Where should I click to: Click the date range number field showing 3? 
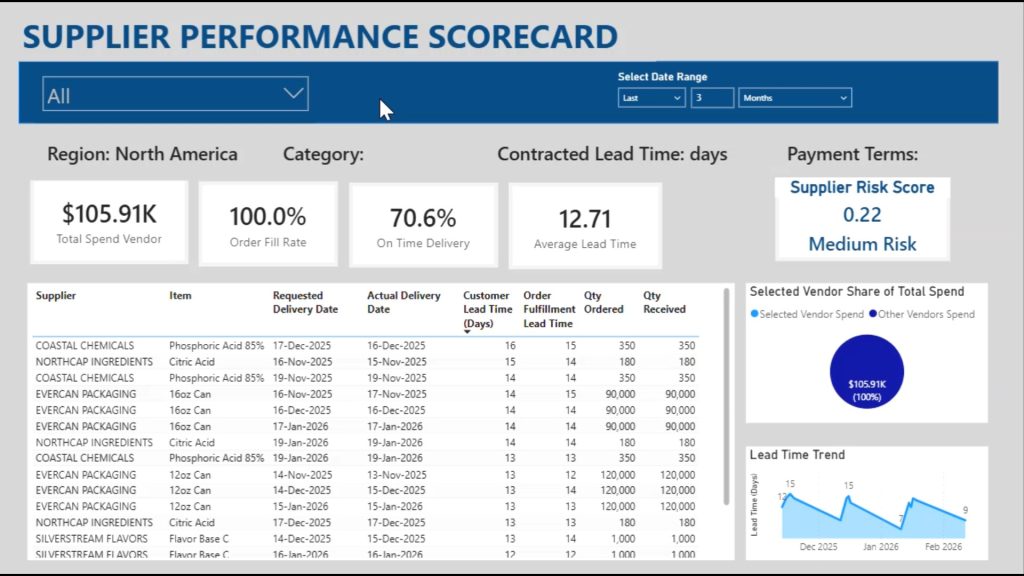[x=712, y=98]
